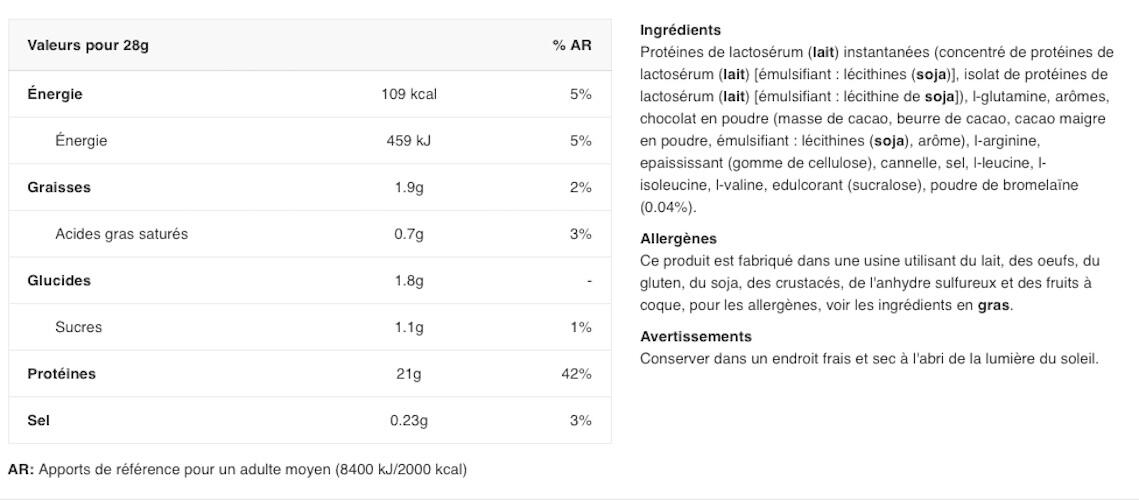Image resolution: width=1139 pixels, height=500 pixels.
Task: Click the "Allergènes" heading
Action: coord(678,239)
